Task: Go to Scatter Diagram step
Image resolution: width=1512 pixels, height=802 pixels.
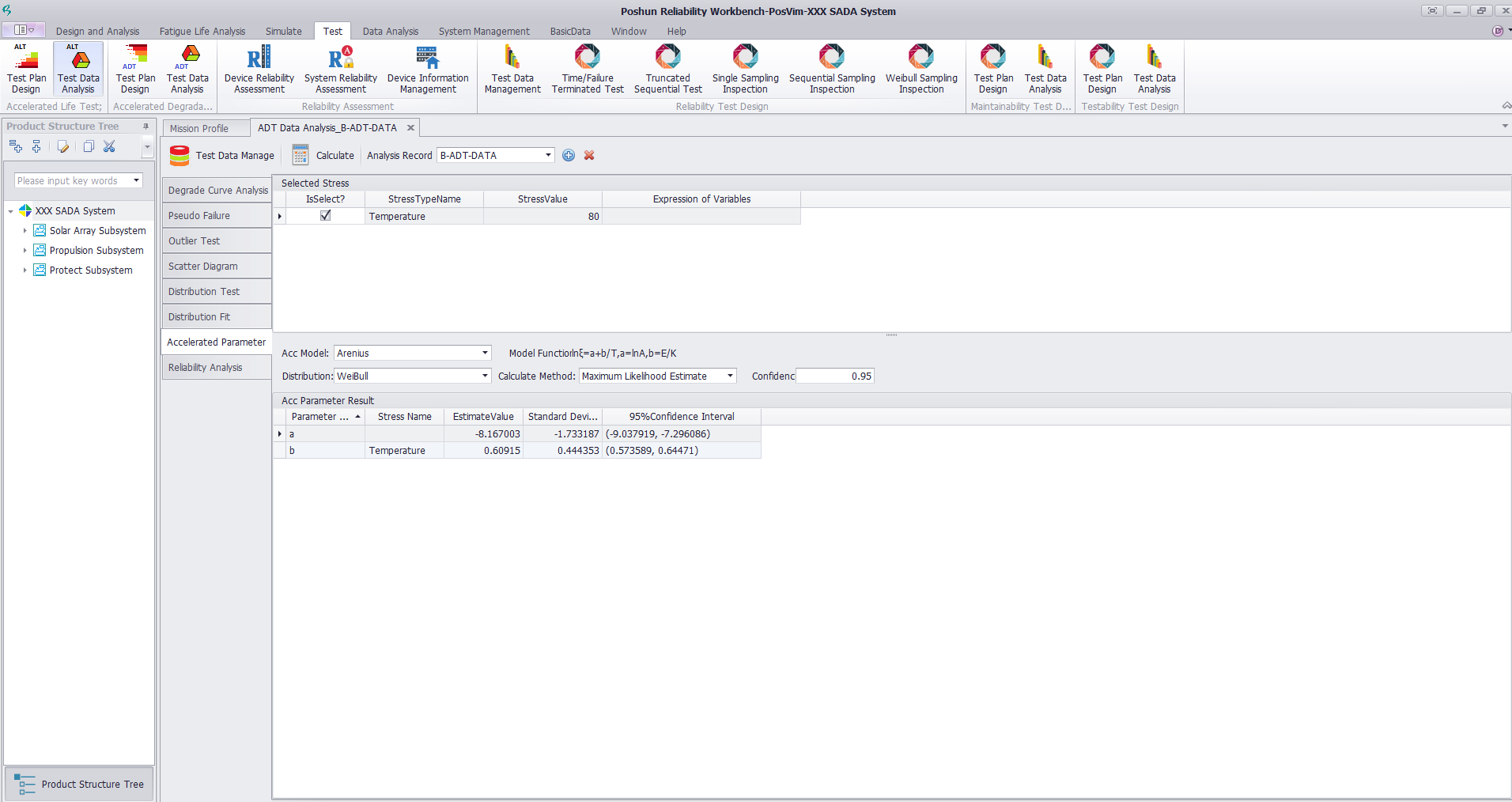Action: tap(217, 267)
